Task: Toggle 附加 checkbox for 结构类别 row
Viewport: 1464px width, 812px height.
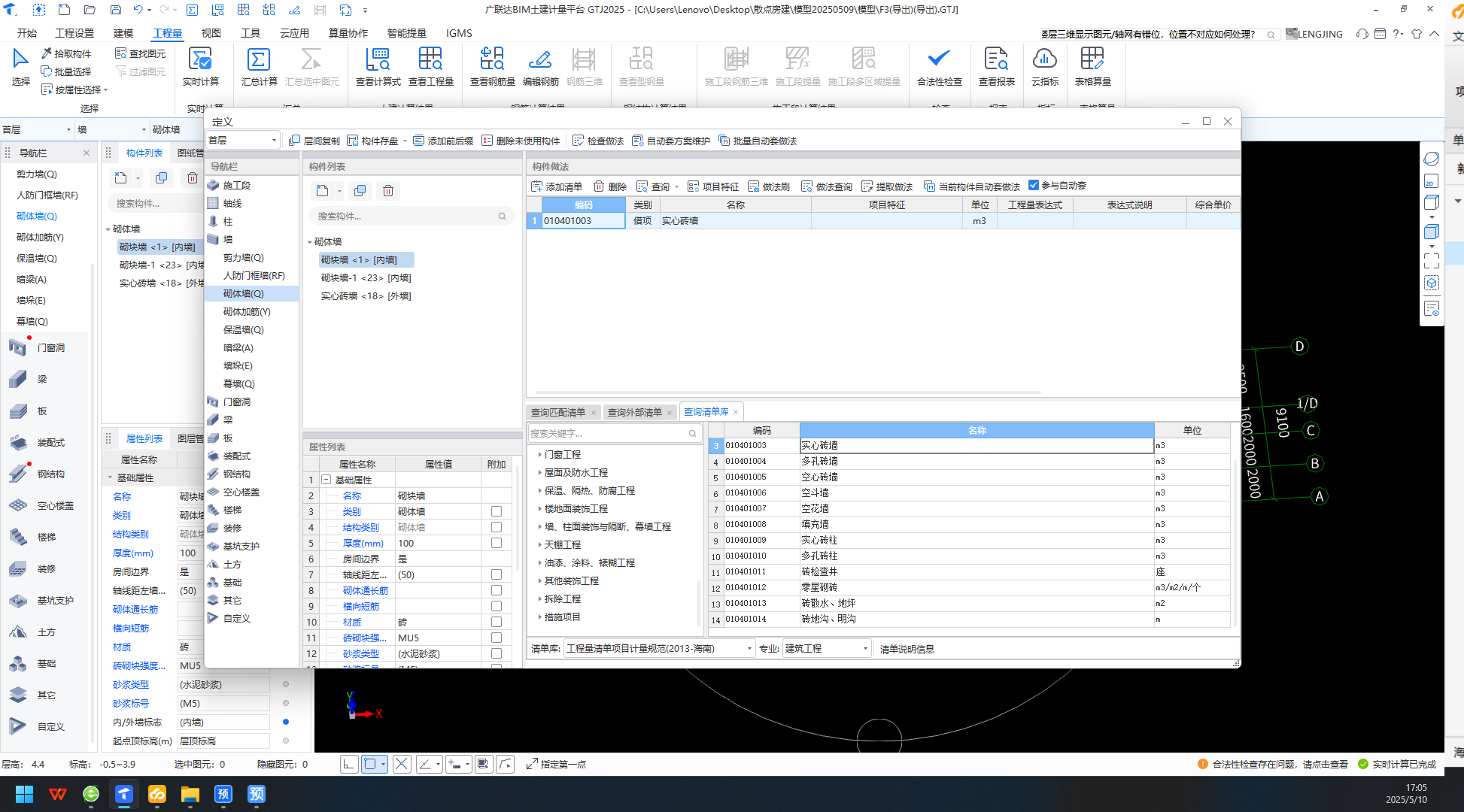Action: pyautogui.click(x=497, y=527)
